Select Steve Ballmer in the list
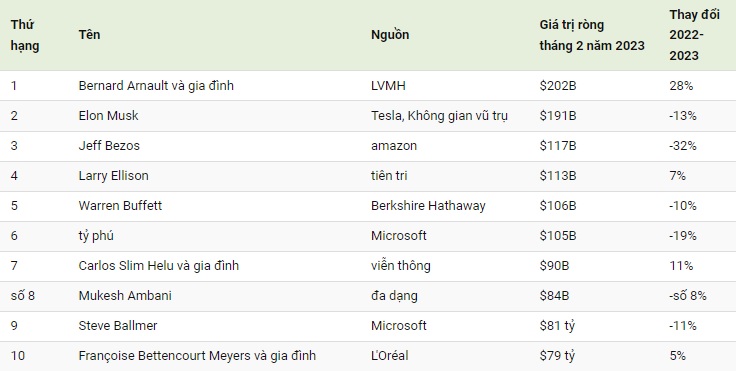 point(118,325)
